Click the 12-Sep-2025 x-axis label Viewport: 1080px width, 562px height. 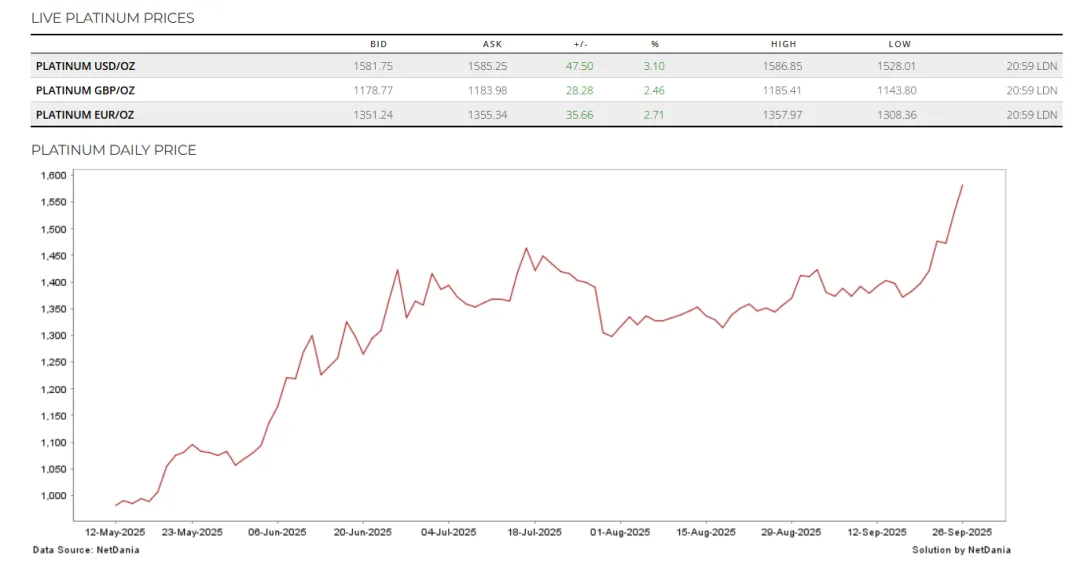point(877,532)
